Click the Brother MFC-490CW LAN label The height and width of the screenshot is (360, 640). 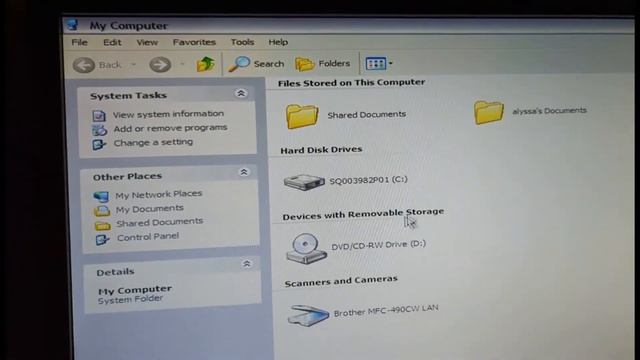pyautogui.click(x=386, y=311)
